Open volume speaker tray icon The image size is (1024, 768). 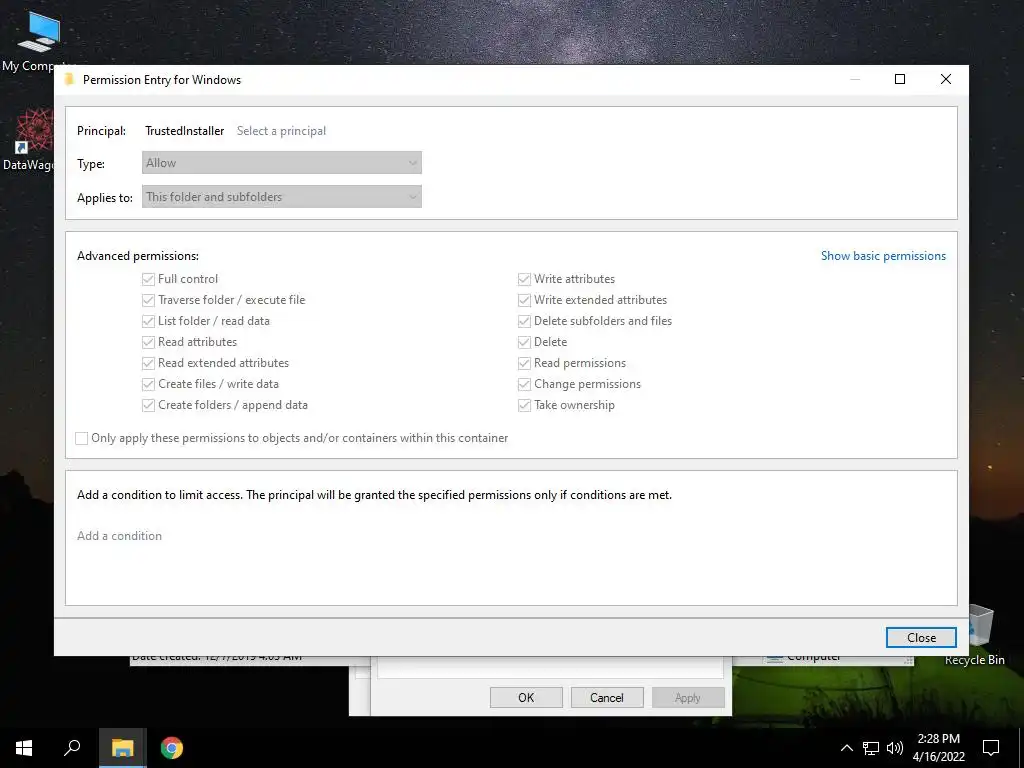pos(895,748)
